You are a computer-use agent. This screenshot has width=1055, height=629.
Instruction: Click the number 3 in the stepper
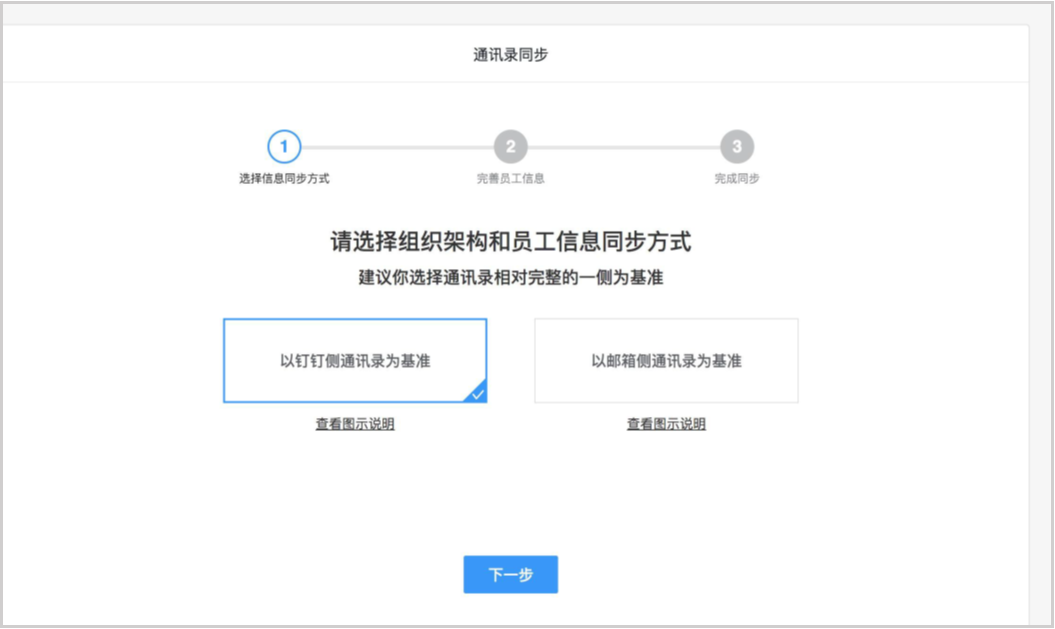737,147
